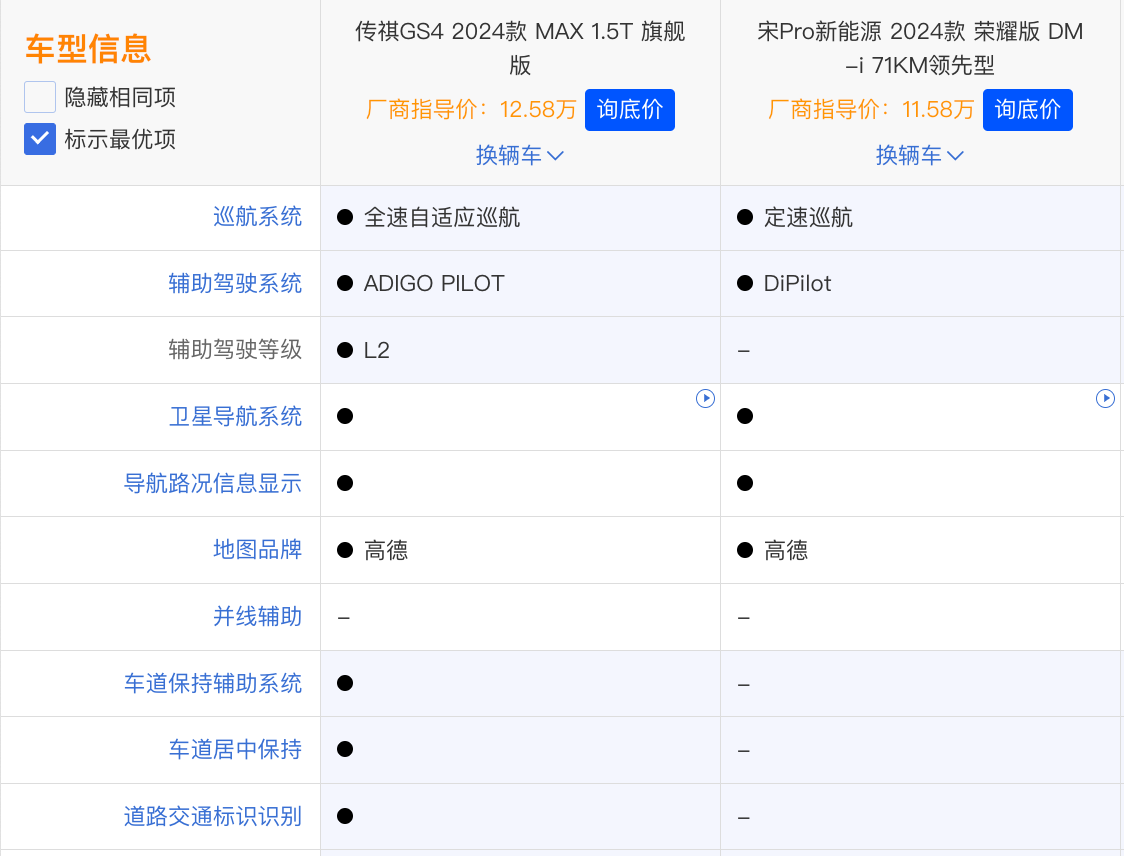Check the 隐藏相同项 checkbox
The height and width of the screenshot is (856, 1124).
click(39, 97)
